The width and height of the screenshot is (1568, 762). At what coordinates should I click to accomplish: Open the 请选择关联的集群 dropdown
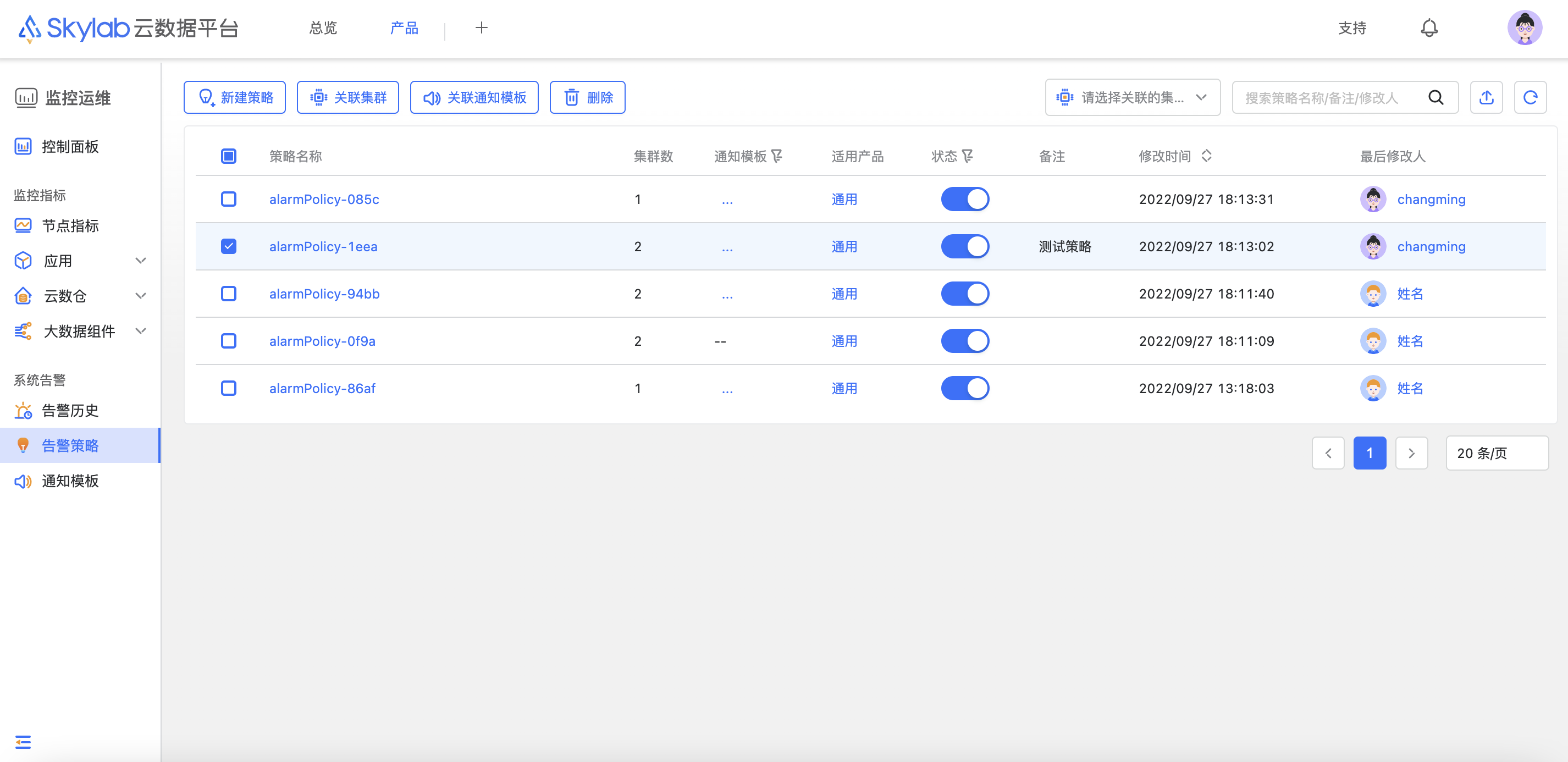1131,97
